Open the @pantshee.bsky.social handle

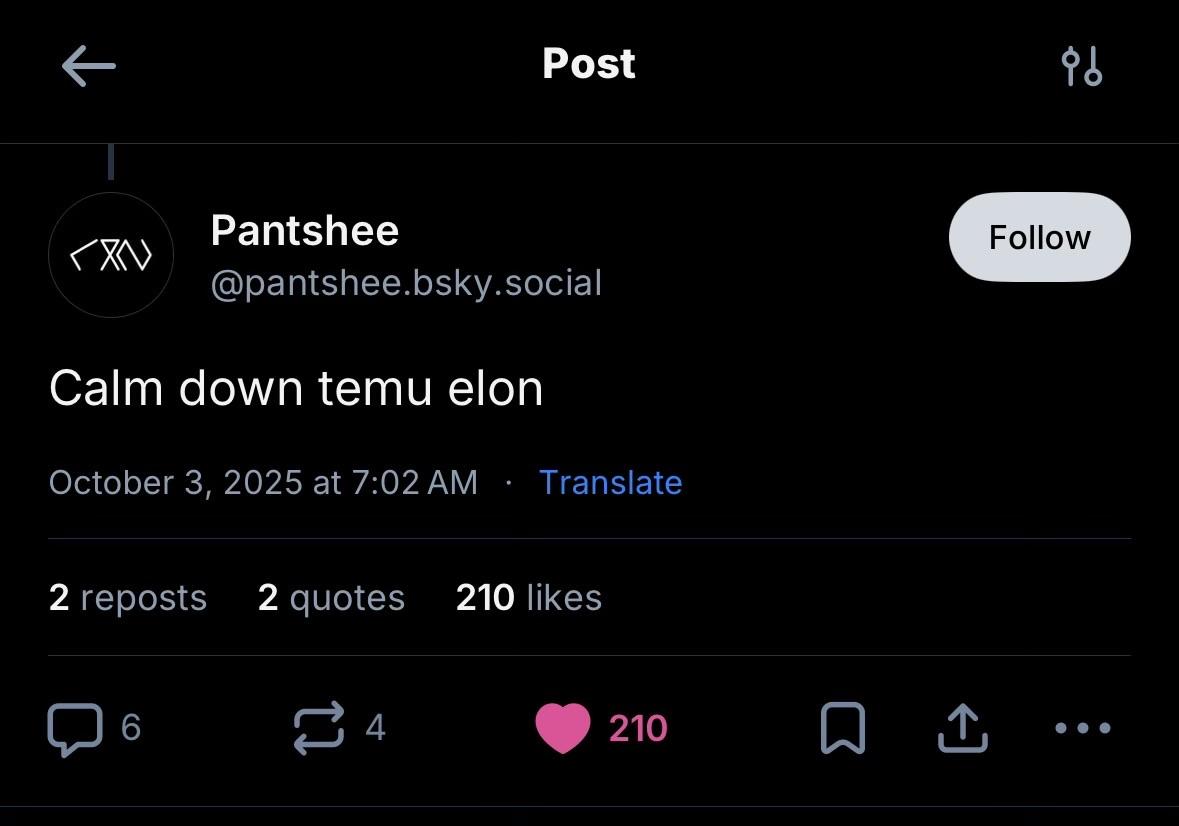point(406,283)
